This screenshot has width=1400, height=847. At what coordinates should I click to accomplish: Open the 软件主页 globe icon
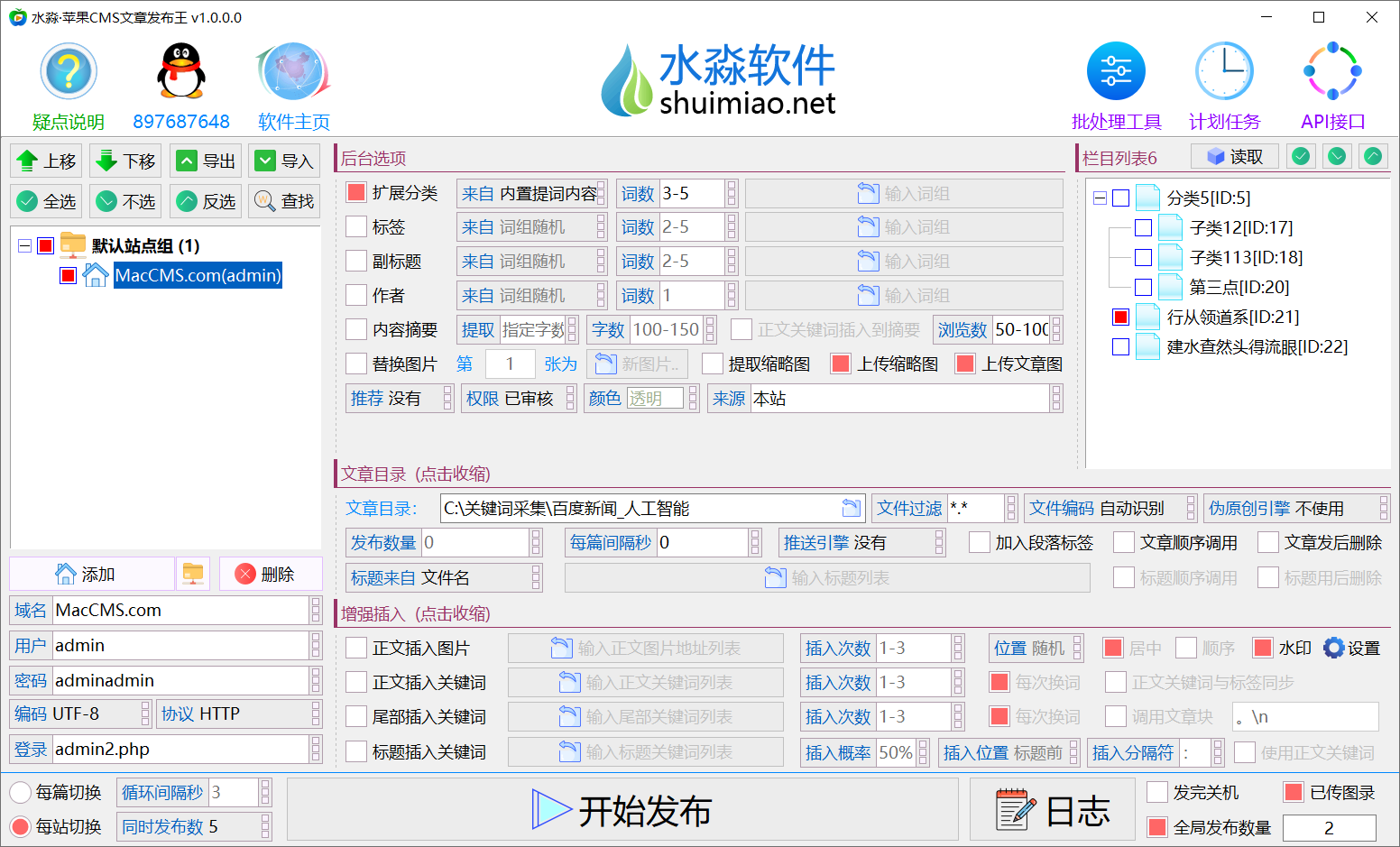point(294,71)
